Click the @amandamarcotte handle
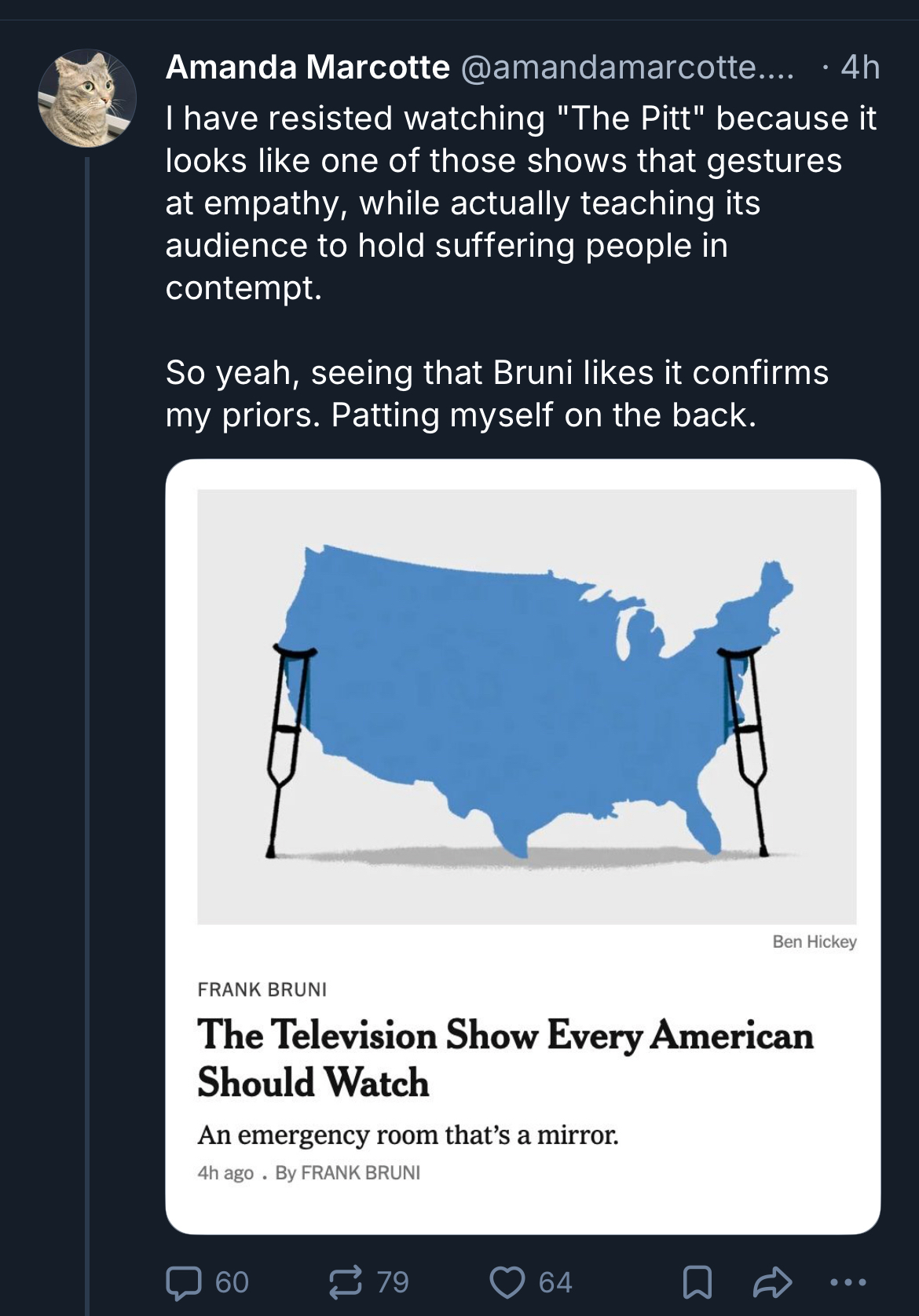 pyautogui.click(x=626, y=68)
